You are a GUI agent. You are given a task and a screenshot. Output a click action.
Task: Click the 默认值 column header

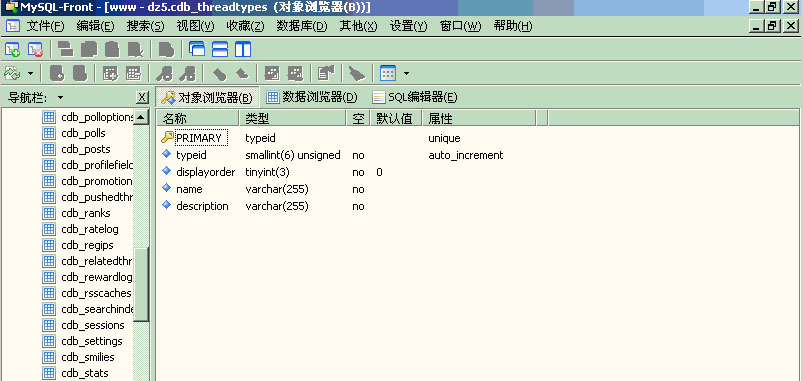396,119
